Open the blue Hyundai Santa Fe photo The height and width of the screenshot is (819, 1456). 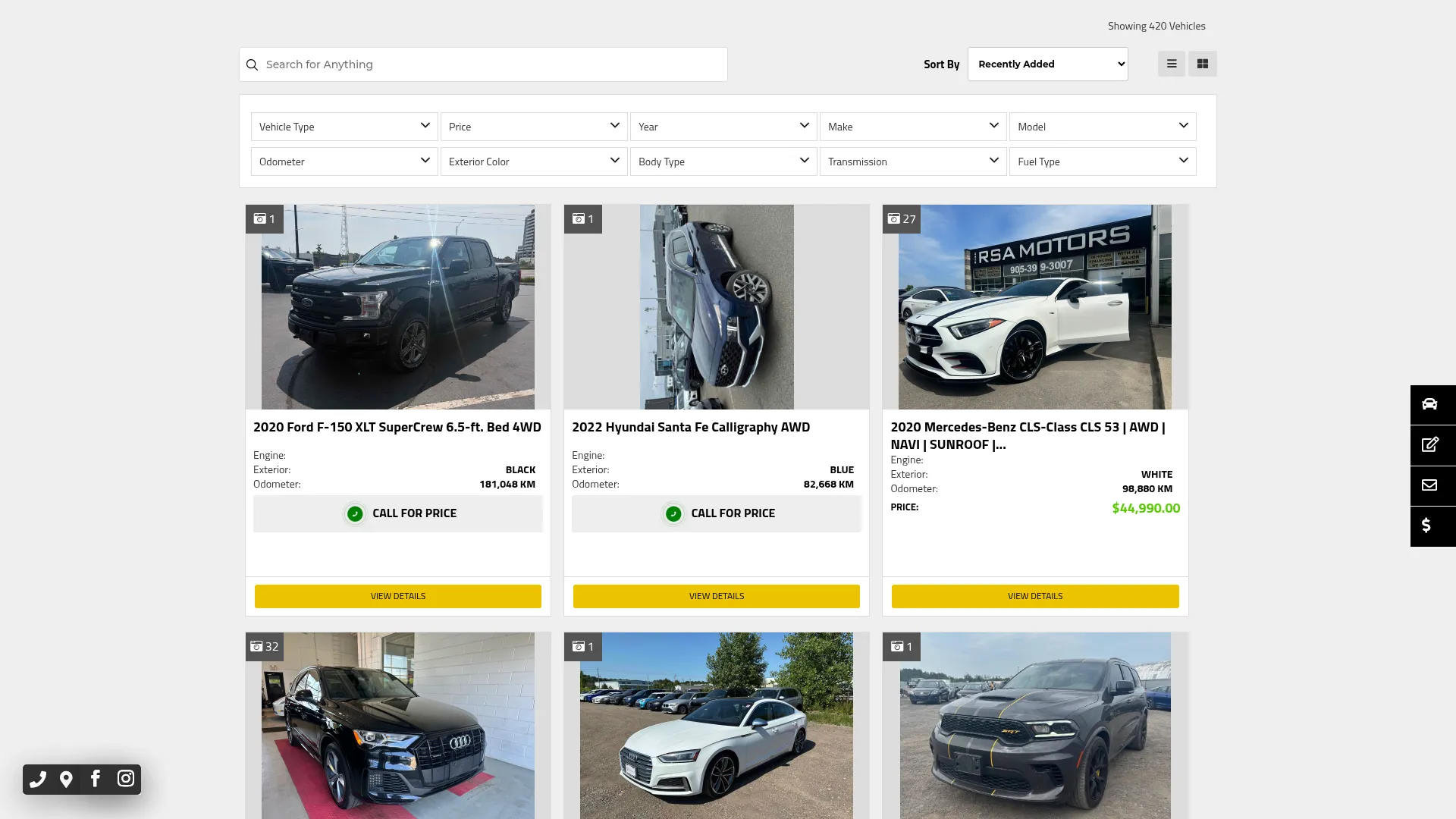(717, 307)
